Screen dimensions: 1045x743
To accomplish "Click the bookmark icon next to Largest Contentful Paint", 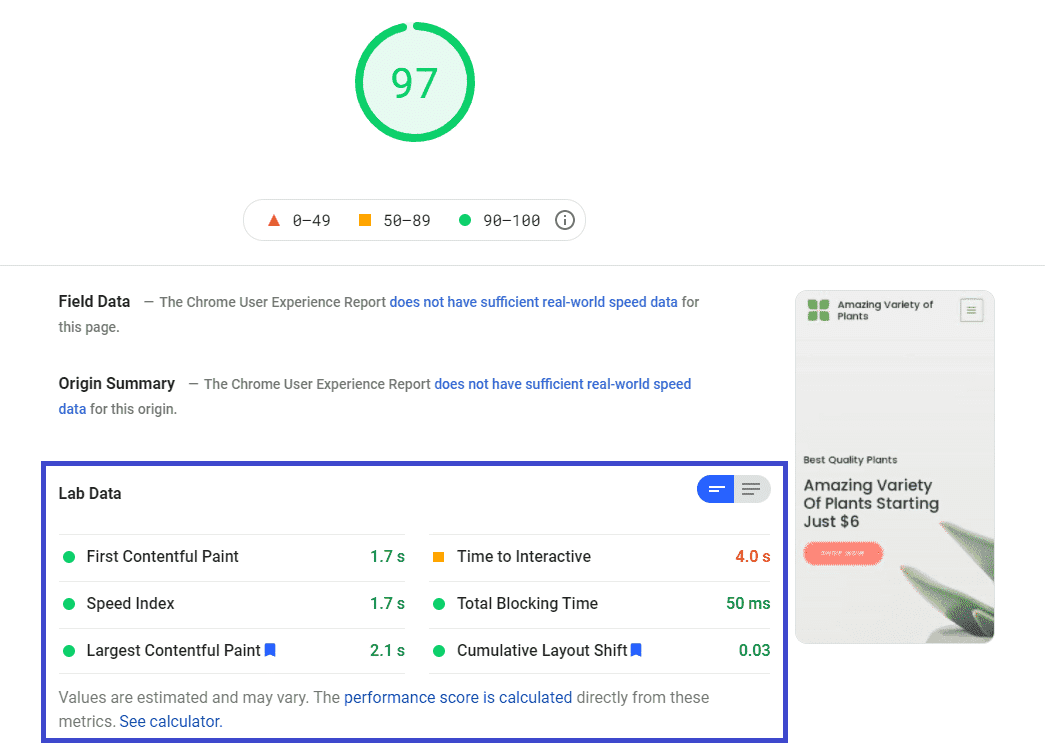I will click(270, 650).
